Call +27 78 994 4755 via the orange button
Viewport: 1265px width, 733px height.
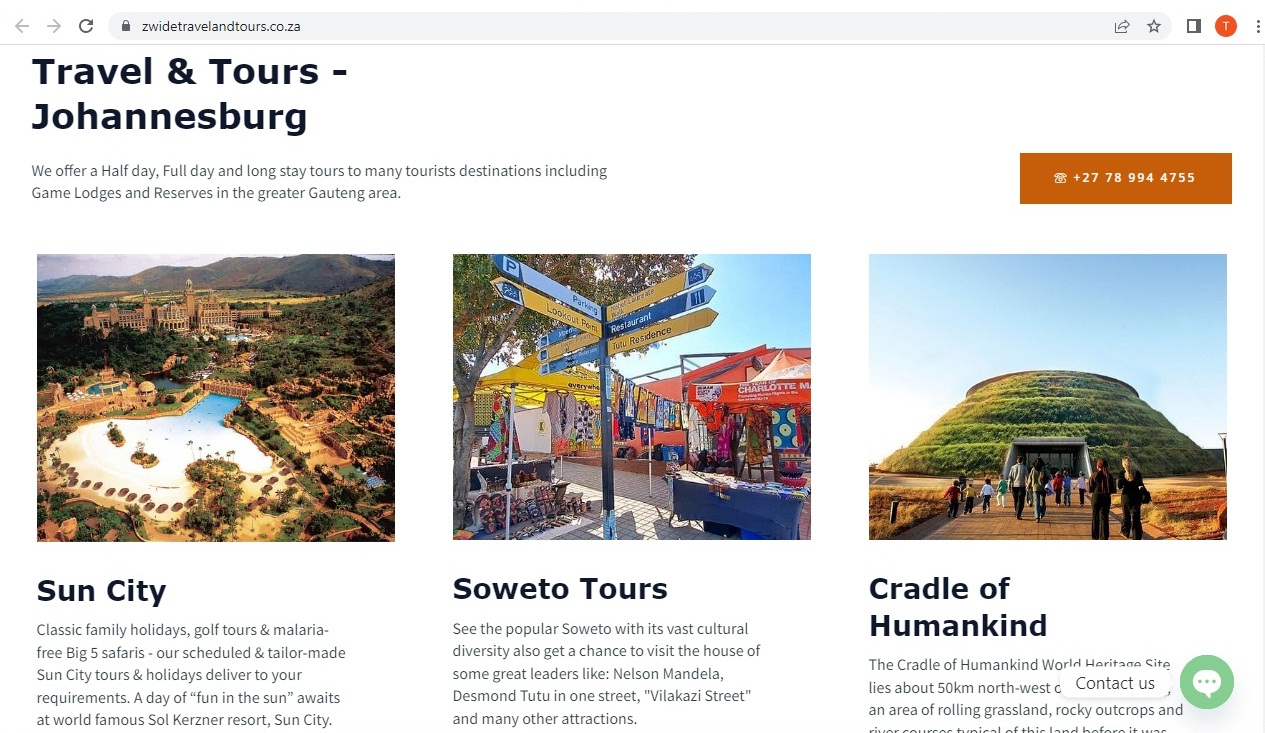1125,178
